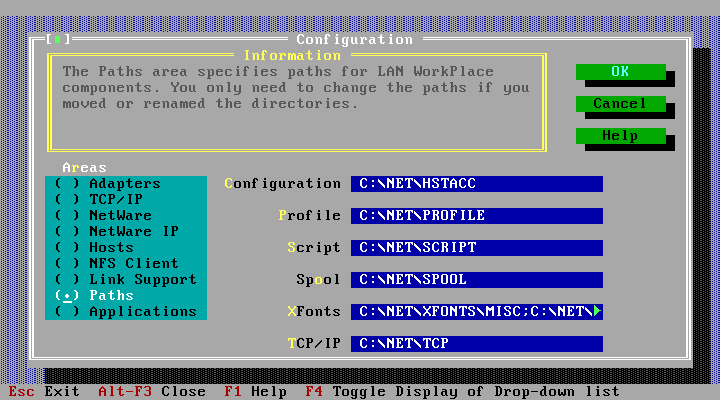Confirm changes with the OK button
This screenshot has width=720, height=400.
coord(621,72)
